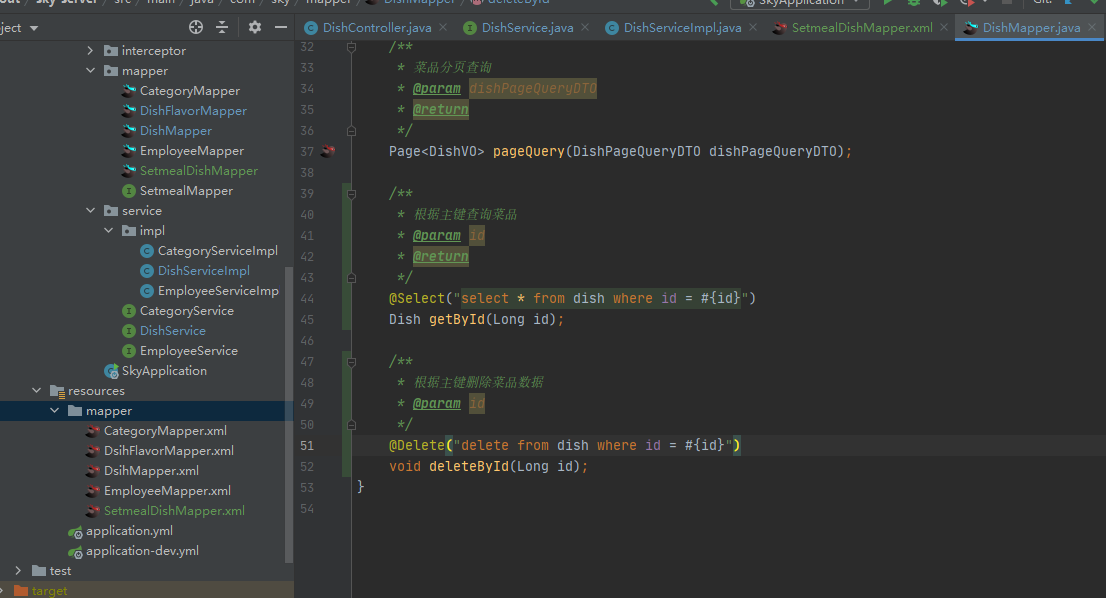Switch to the DishService.java tab
The width and height of the screenshot is (1106, 598).
click(527, 28)
